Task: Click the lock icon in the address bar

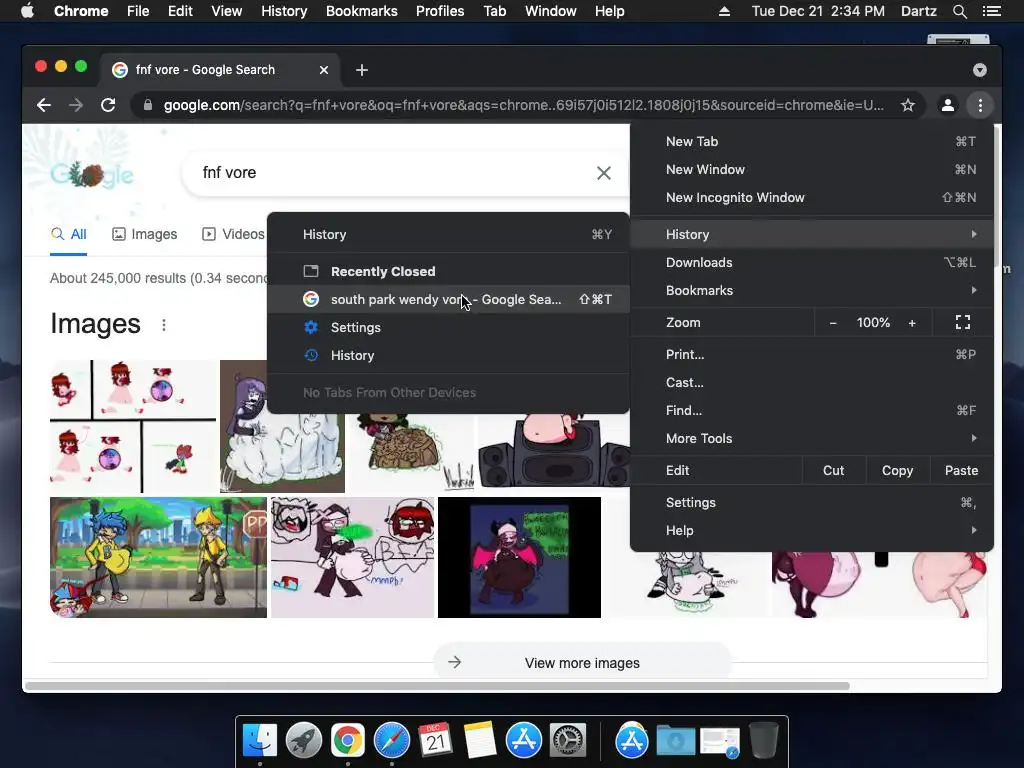Action: point(148,105)
